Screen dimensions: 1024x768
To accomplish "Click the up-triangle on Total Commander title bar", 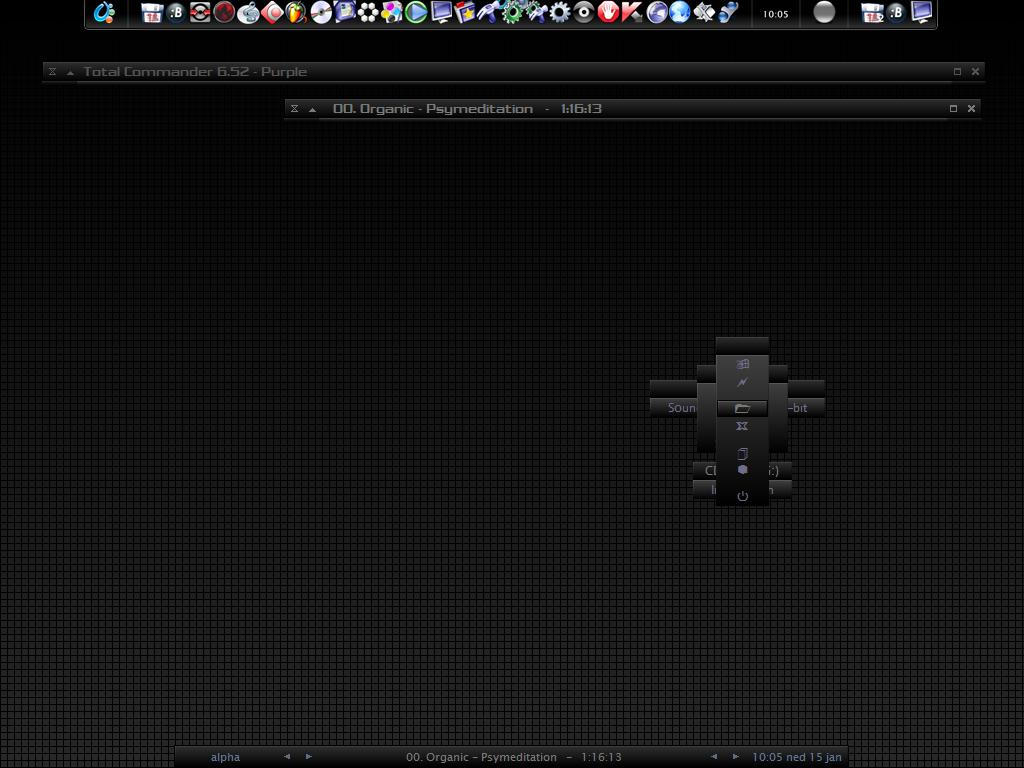I will (70, 72).
